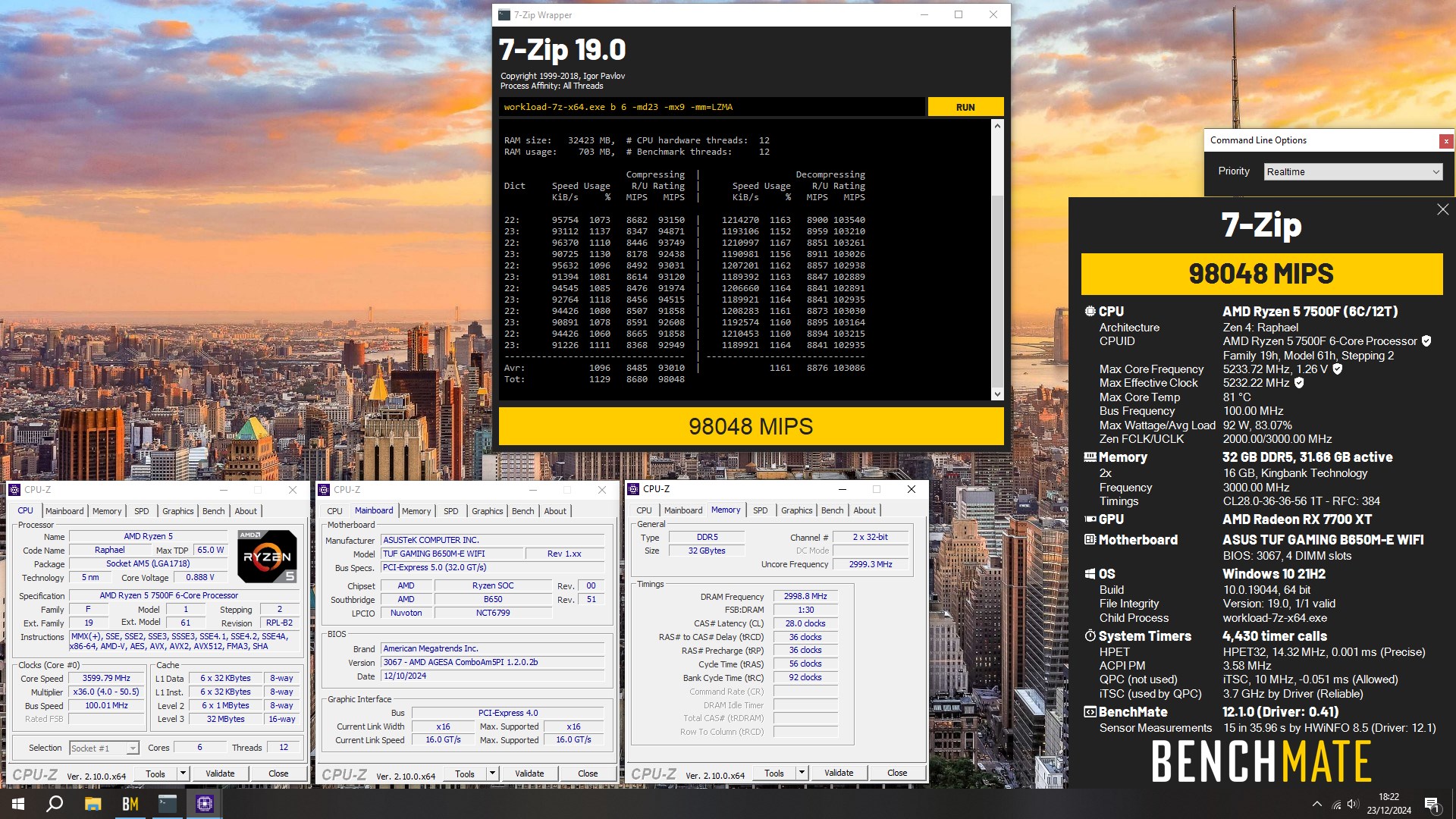1456x819 pixels.
Task: Click Validate in right CPU-Z window
Action: tap(839, 773)
